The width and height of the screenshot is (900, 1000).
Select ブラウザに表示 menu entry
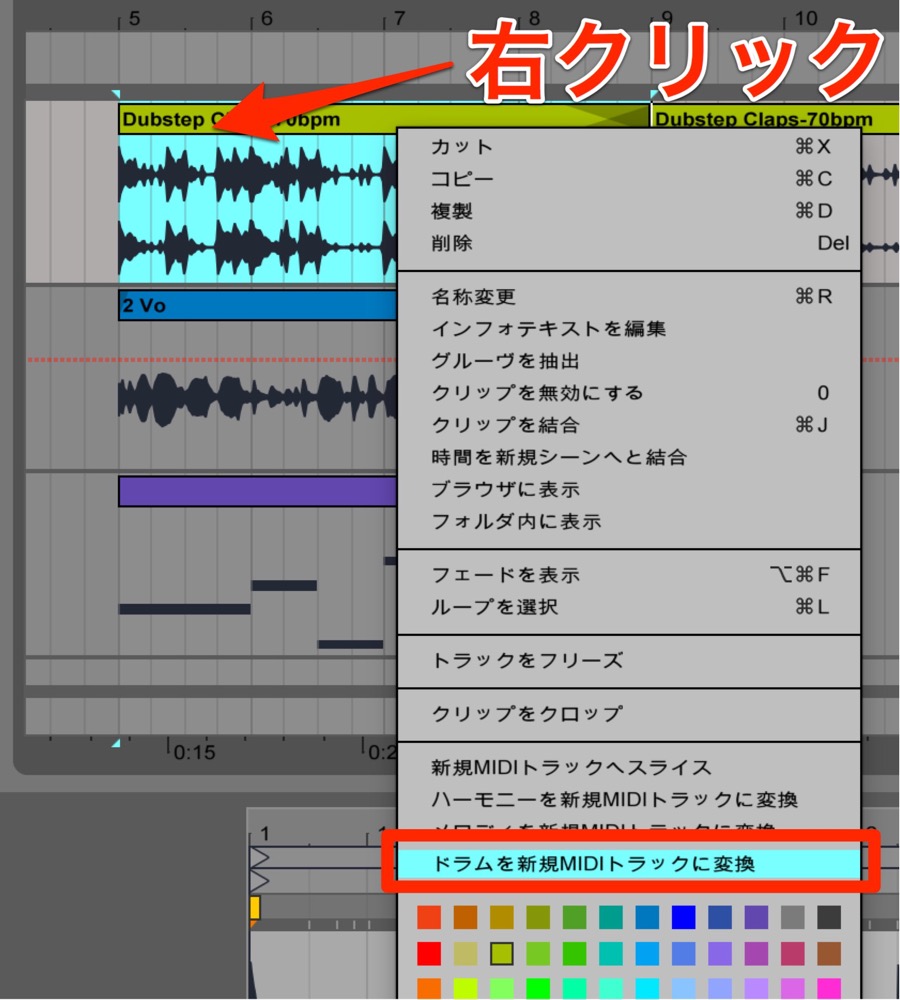pos(629,489)
